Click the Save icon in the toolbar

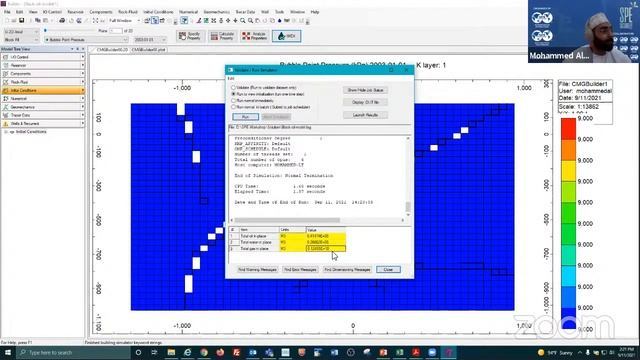pyautogui.click(x=22, y=20)
